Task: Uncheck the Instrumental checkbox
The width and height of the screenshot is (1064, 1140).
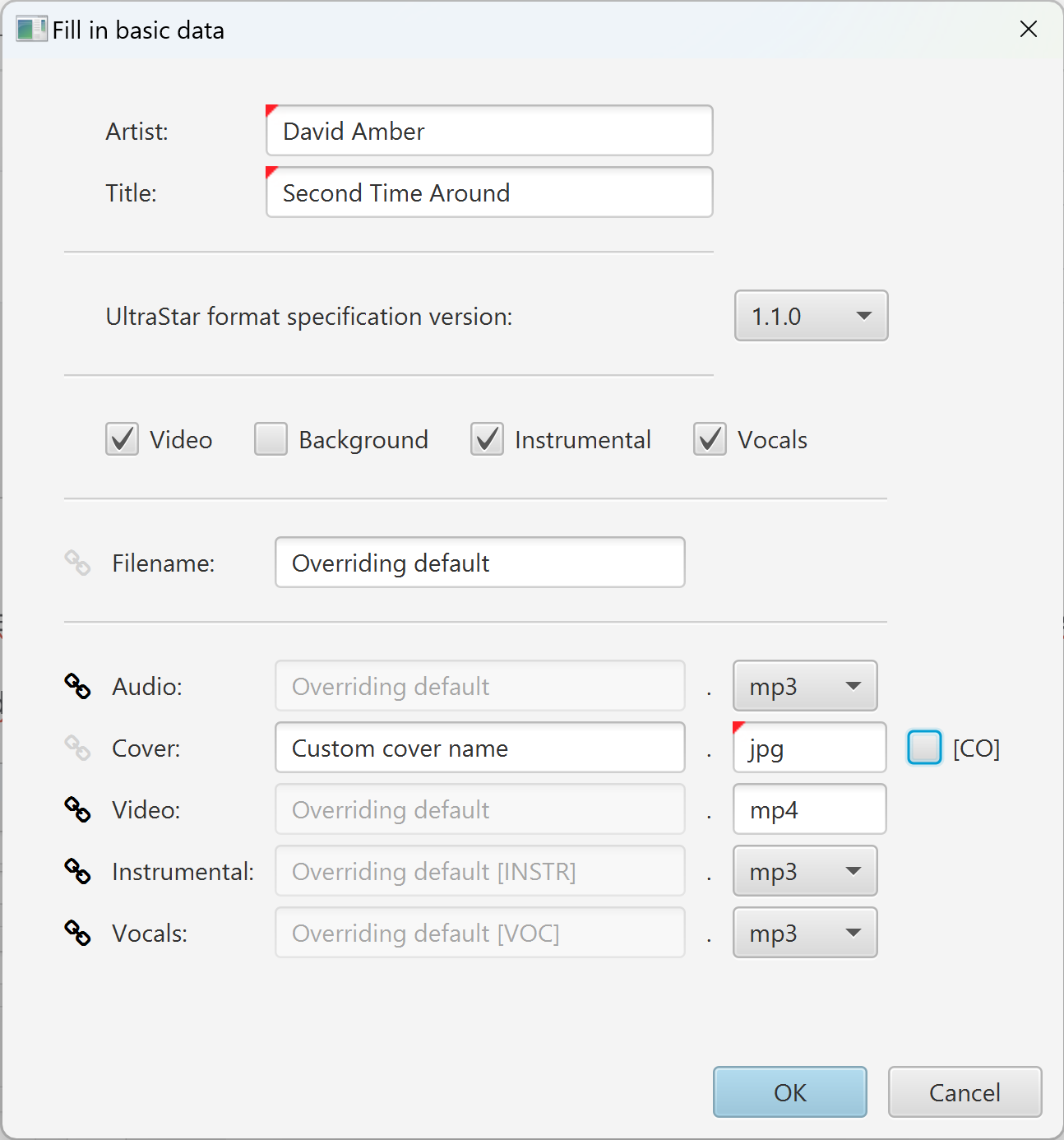Action: [x=487, y=439]
